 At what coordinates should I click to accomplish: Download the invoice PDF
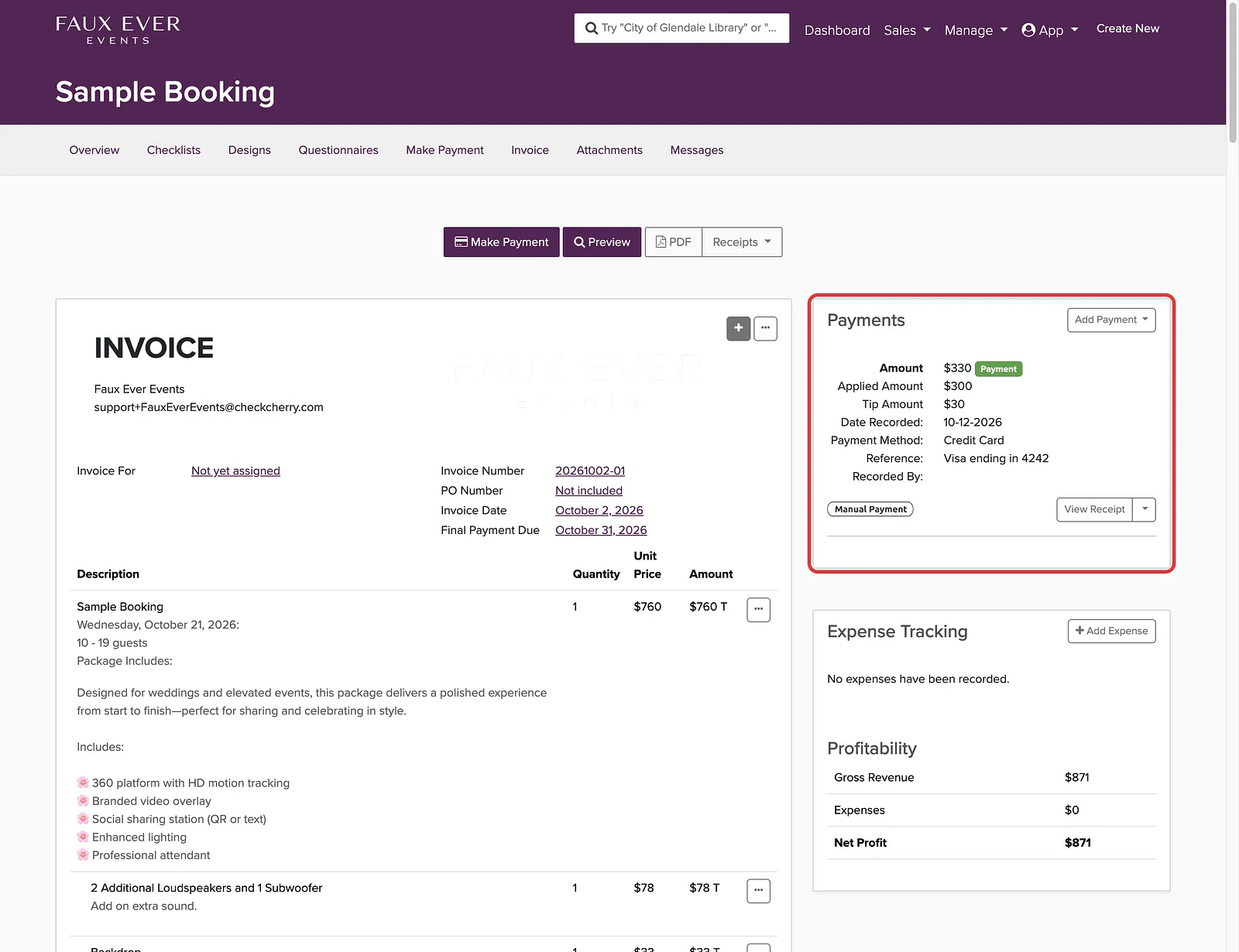(x=674, y=242)
